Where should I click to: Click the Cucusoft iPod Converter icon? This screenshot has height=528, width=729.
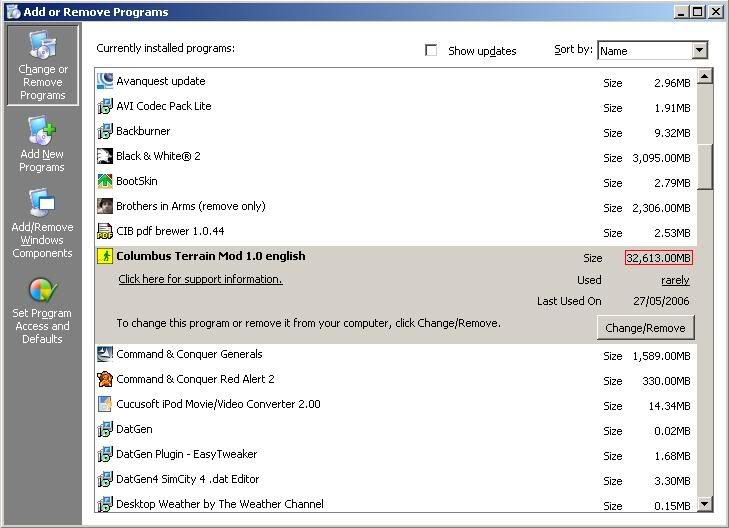(105, 404)
